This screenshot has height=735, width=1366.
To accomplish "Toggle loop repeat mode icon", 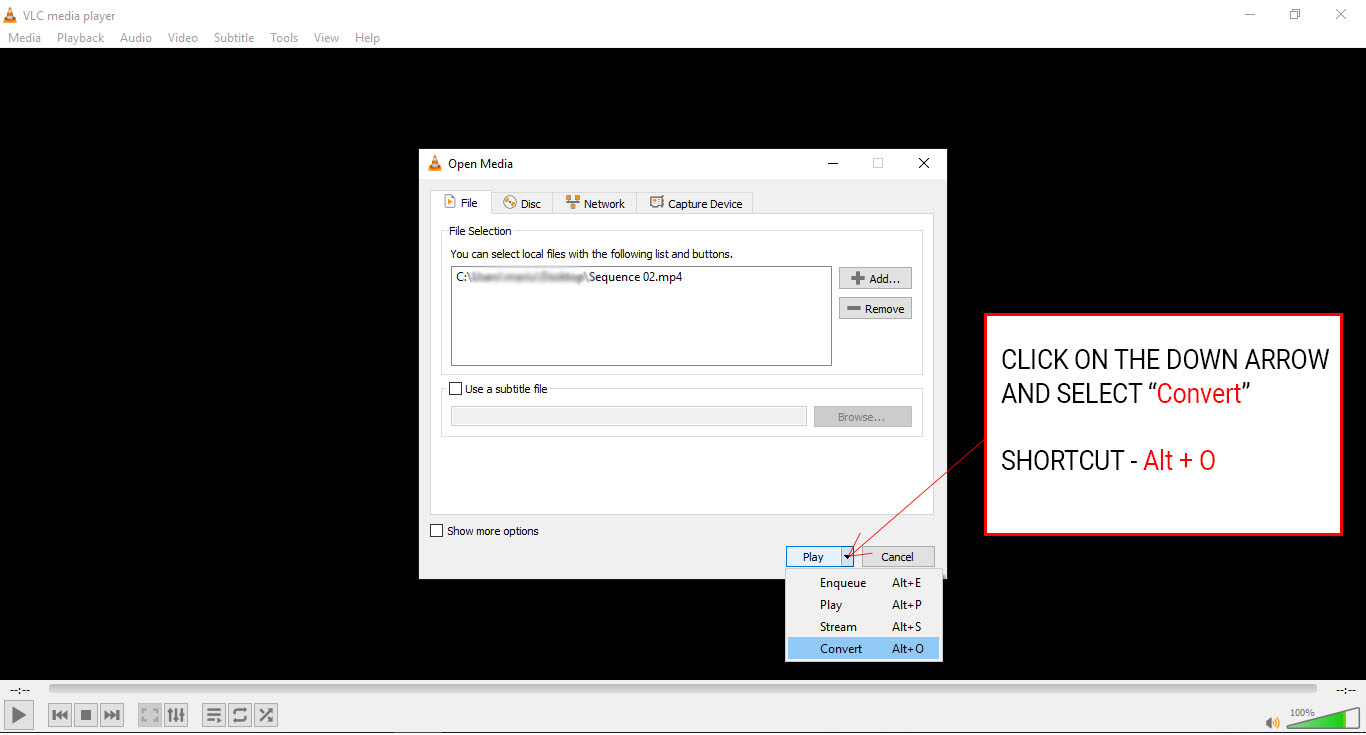I will coord(240,715).
